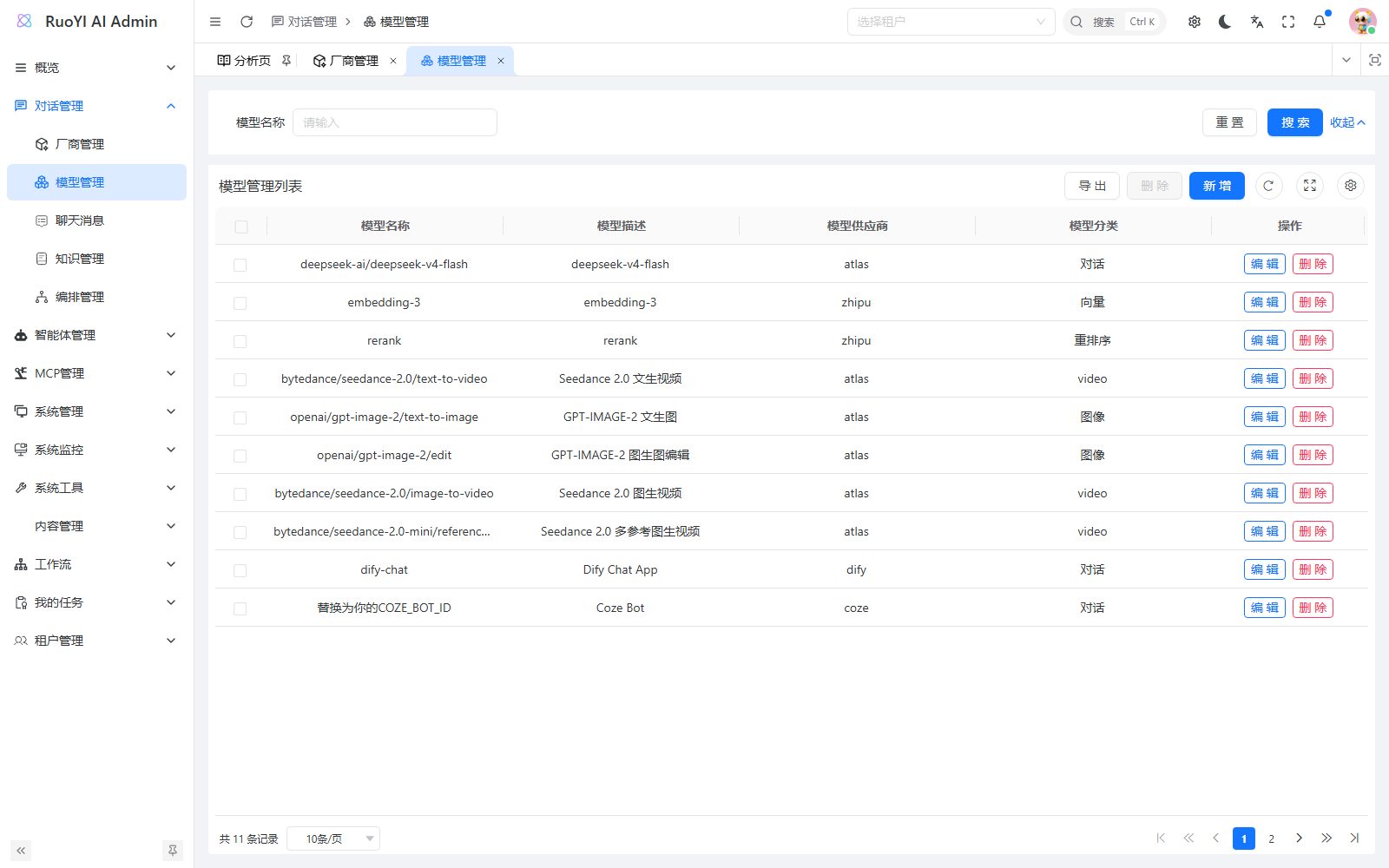Image resolution: width=1389 pixels, height=868 pixels.
Task: Focus the 模型名称 input field
Action: click(395, 122)
